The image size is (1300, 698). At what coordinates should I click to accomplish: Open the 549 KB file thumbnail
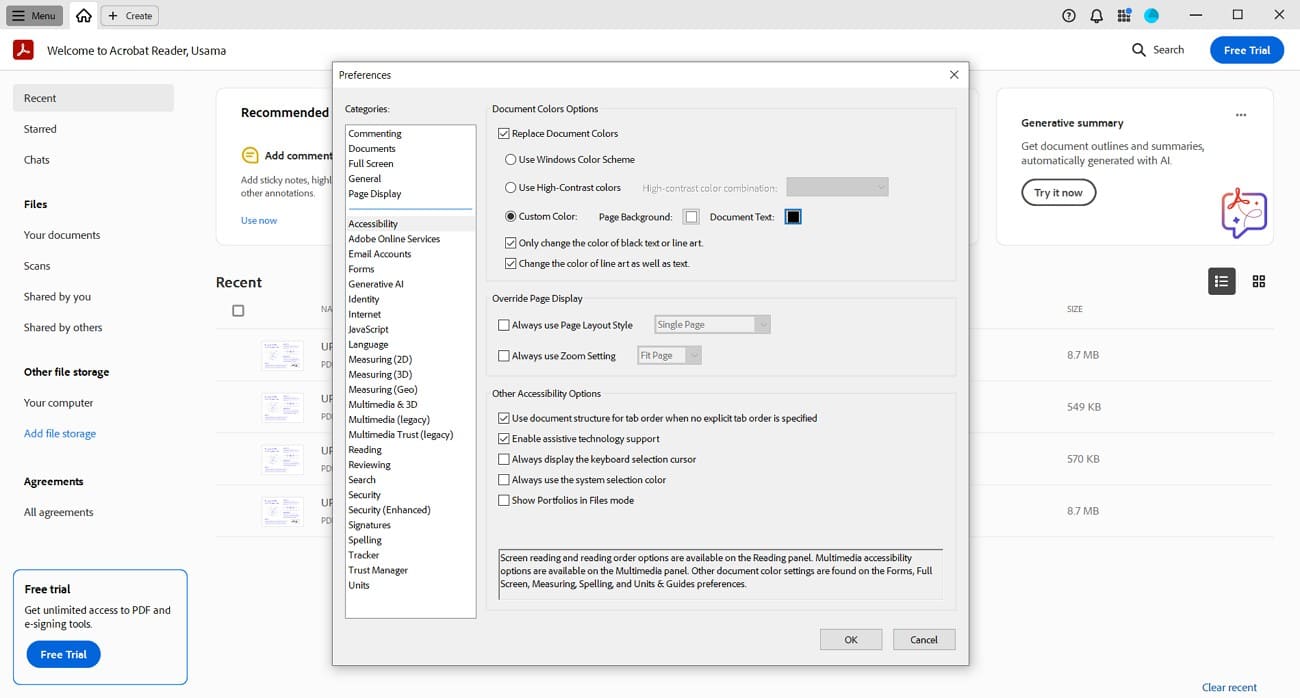pos(282,407)
